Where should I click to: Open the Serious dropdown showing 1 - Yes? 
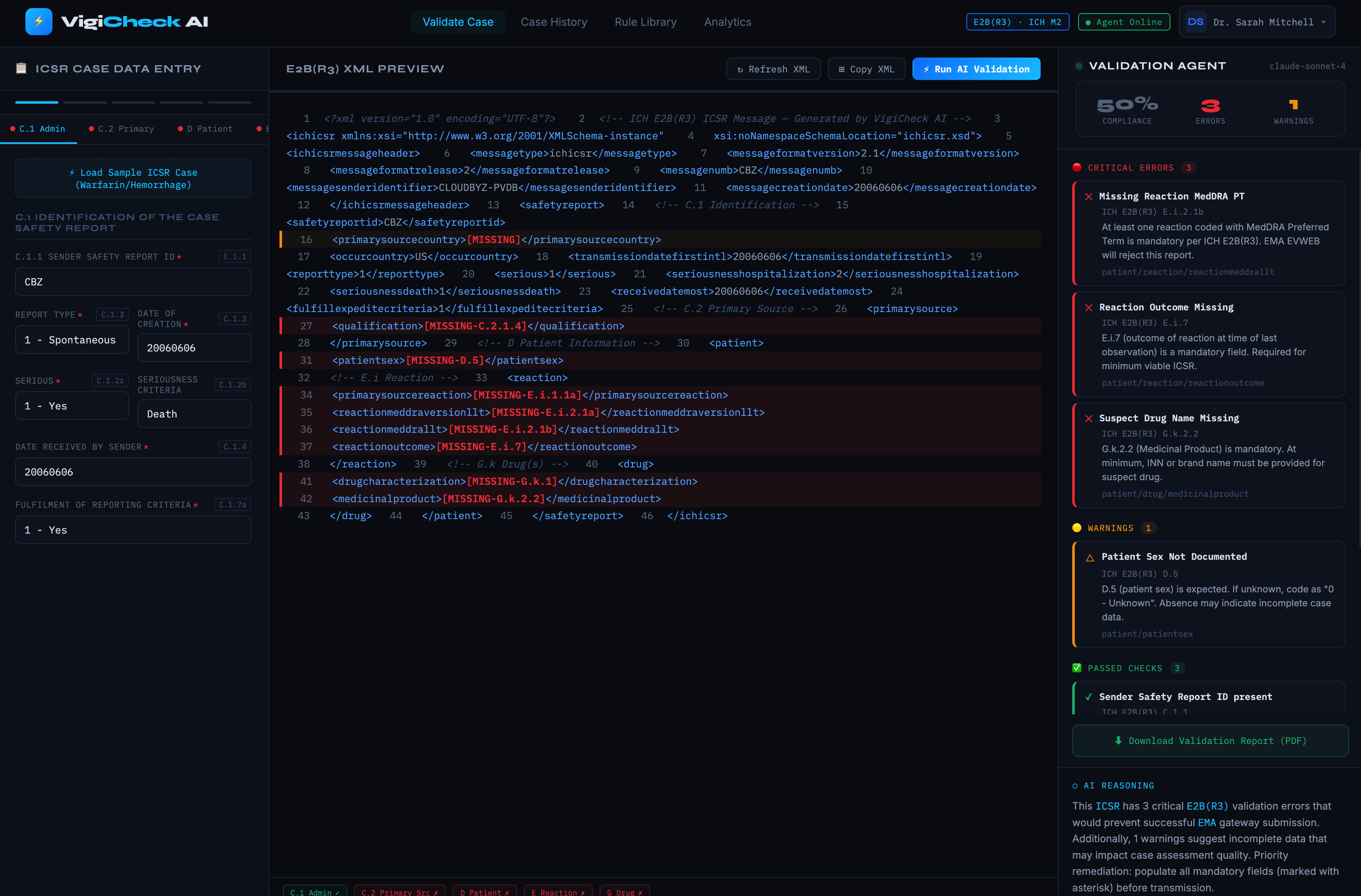click(x=72, y=406)
